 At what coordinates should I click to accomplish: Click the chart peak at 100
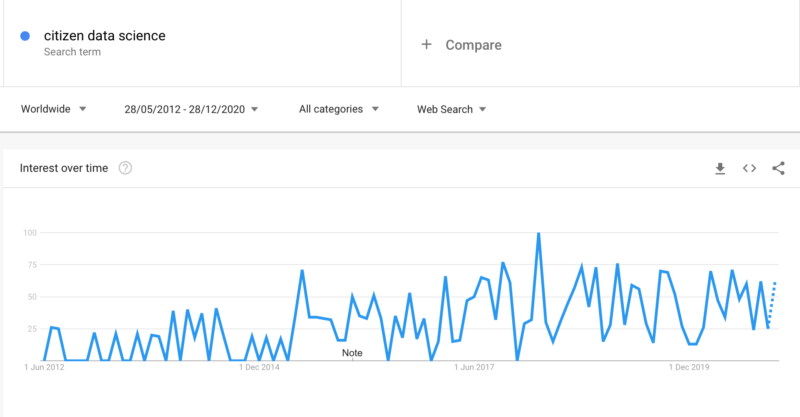tap(538, 234)
